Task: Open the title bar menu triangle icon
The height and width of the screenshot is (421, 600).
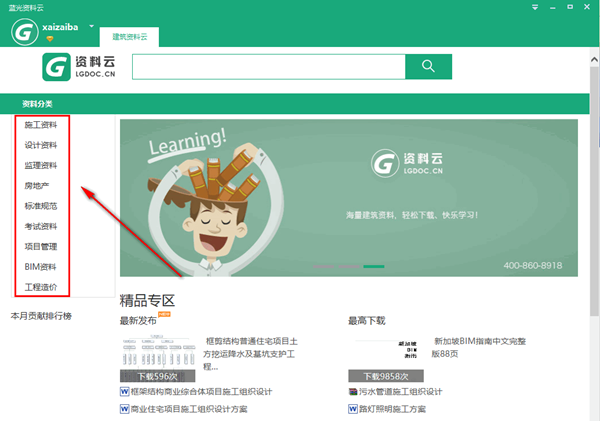Action: pyautogui.click(x=535, y=7)
